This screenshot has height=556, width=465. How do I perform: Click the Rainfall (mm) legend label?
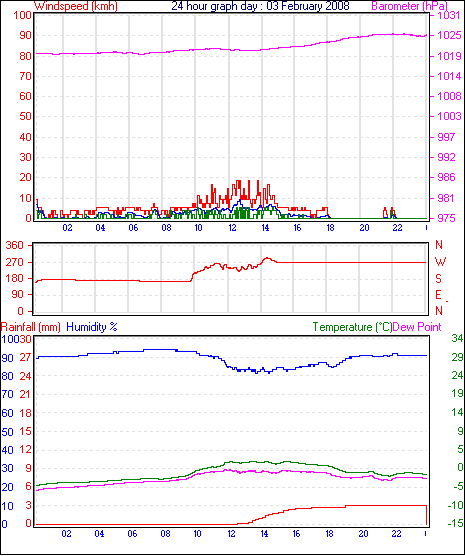click(31, 327)
